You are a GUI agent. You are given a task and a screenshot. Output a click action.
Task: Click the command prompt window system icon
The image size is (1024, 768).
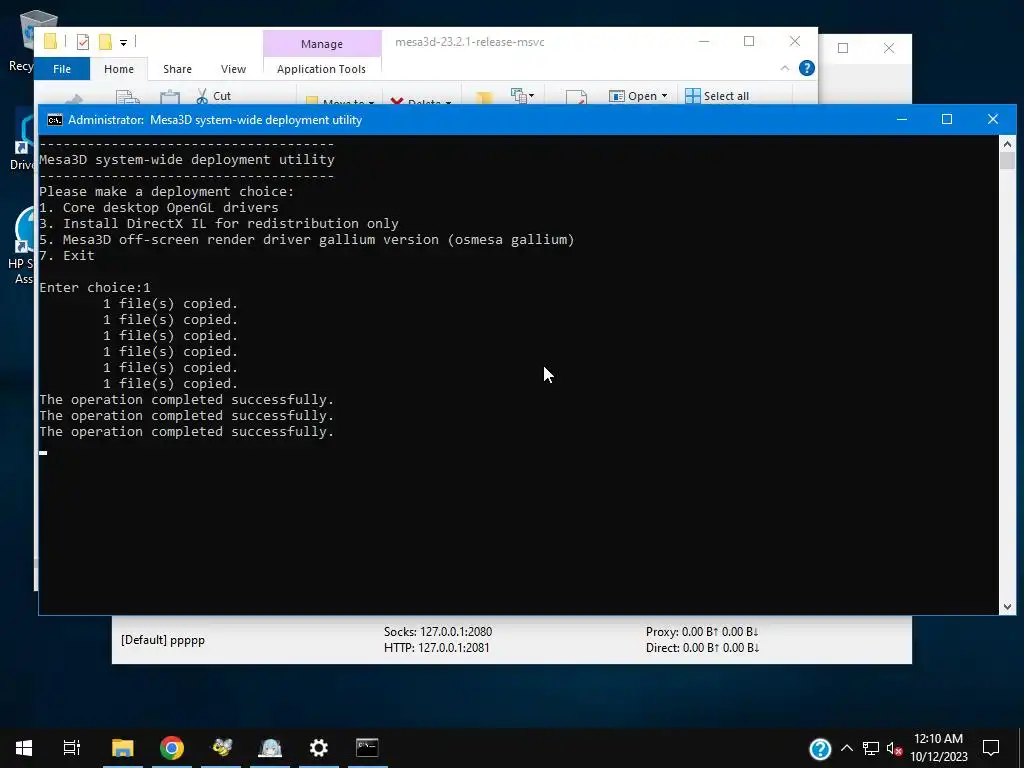pyautogui.click(x=55, y=120)
